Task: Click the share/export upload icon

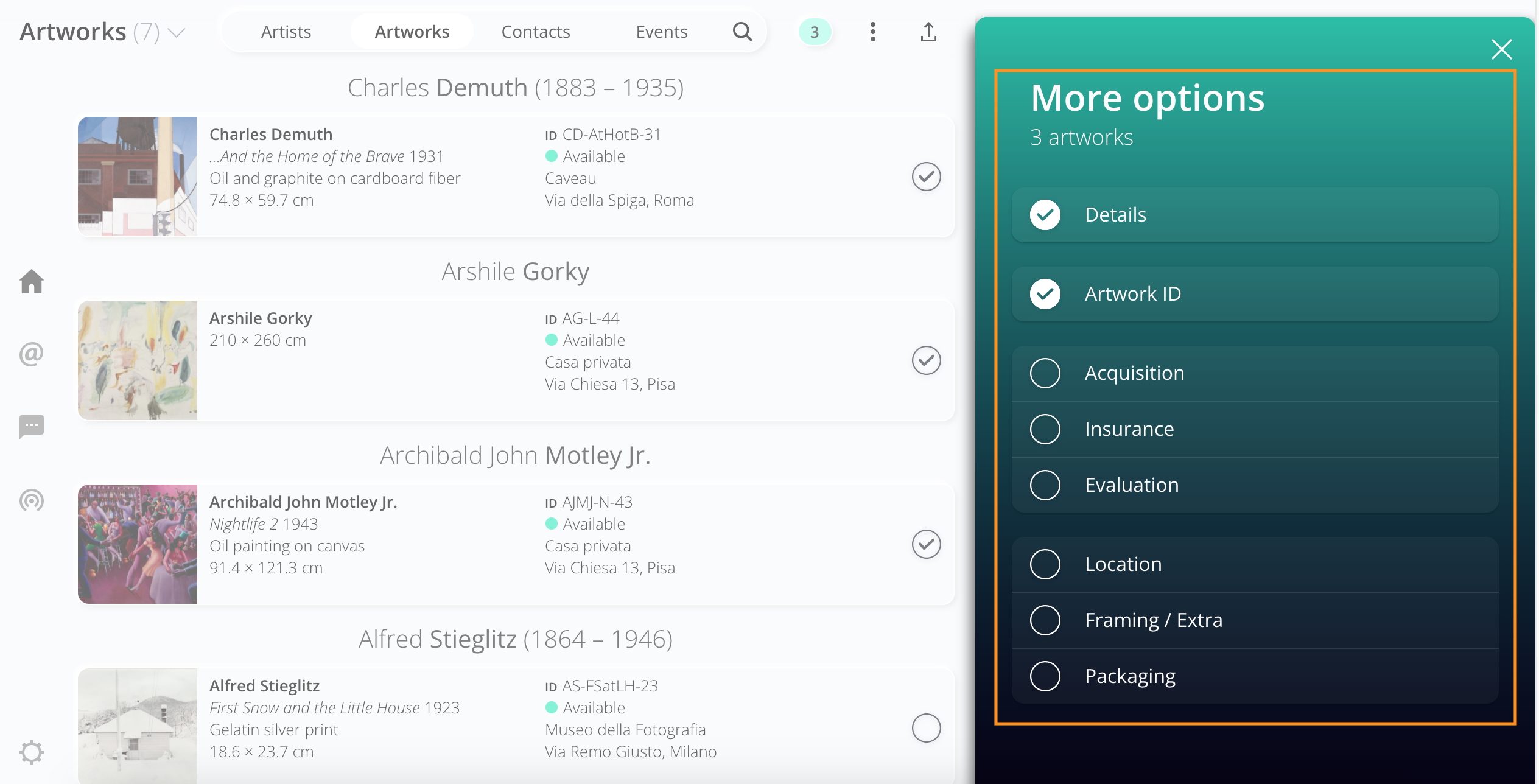Action: tap(928, 32)
